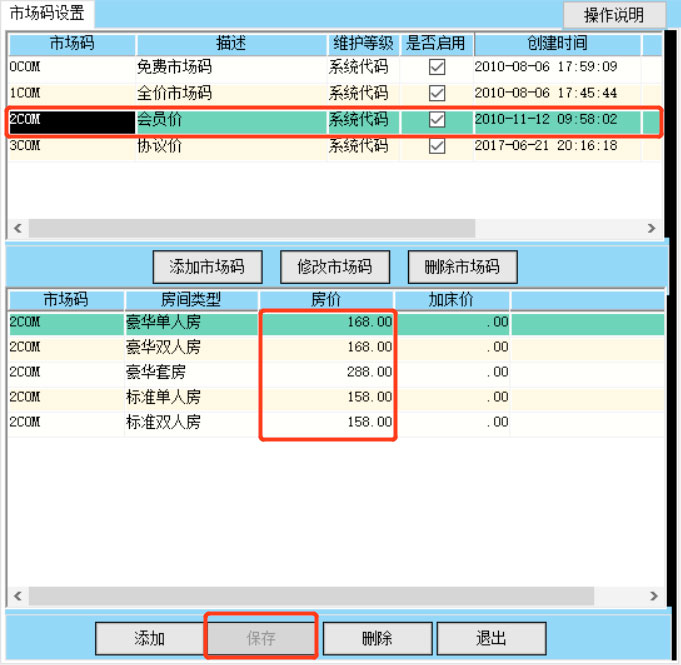Image resolution: width=681 pixels, height=665 pixels.
Task: Click 添加市场码 button
Action: [x=208, y=267]
